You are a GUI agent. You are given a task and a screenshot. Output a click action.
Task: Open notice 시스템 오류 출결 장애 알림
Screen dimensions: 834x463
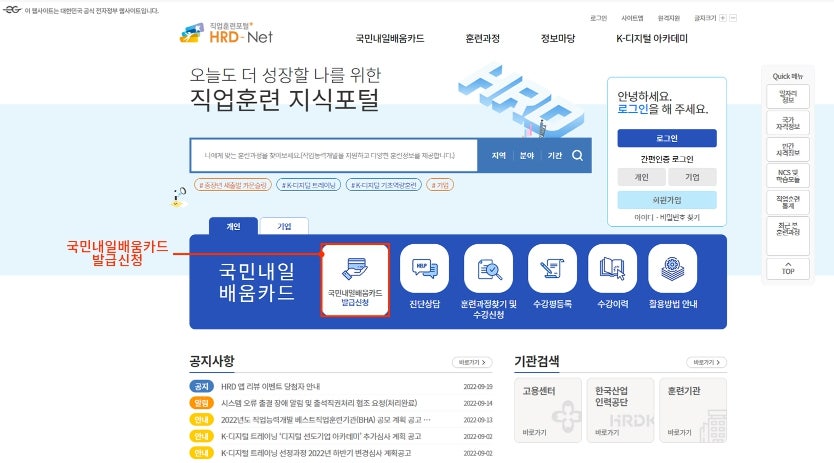(319, 403)
